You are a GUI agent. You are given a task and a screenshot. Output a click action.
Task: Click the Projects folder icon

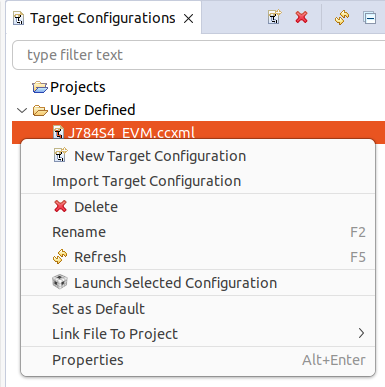click(x=40, y=87)
